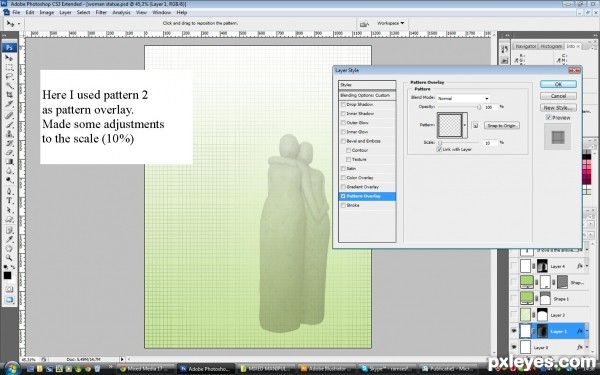Viewport: 600px width, 375px height.
Task: Show Layer 2 via visibility box
Action: pos(514,315)
